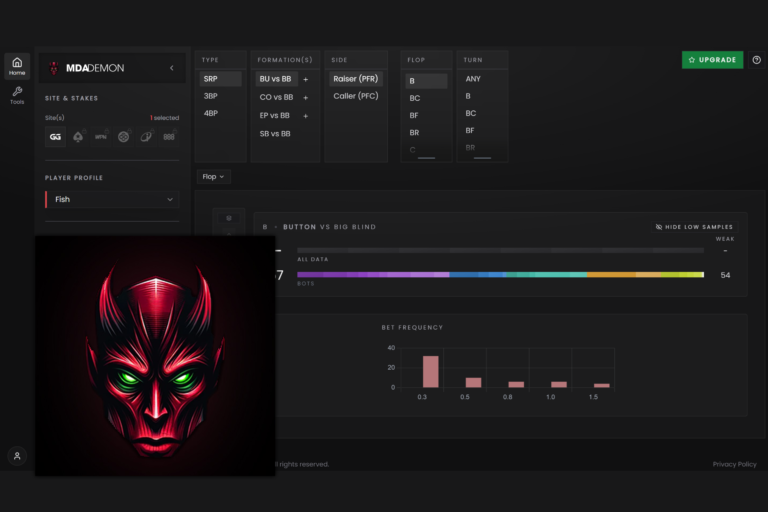Open the Privacy Policy link

(734, 464)
